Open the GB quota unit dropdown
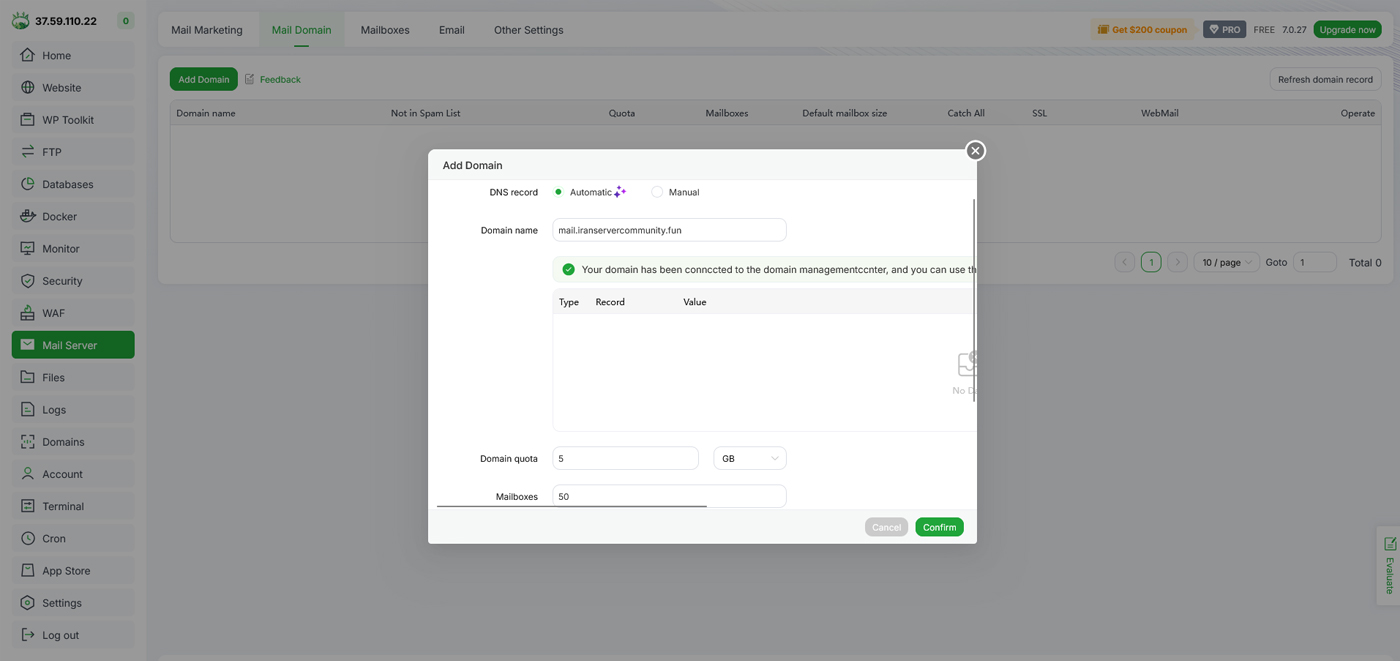The height and width of the screenshot is (661, 1400). 749,458
